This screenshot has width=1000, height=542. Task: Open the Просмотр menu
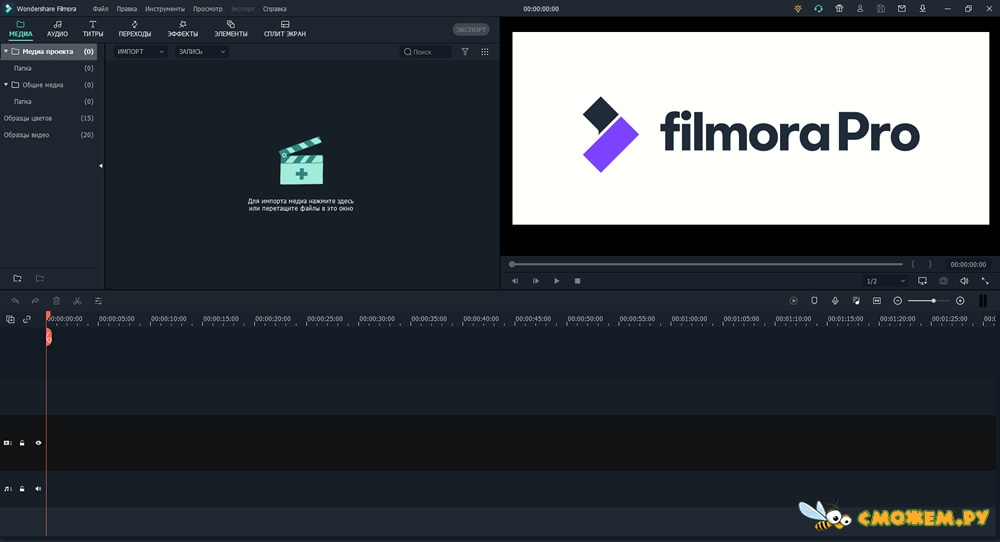[x=207, y=9]
